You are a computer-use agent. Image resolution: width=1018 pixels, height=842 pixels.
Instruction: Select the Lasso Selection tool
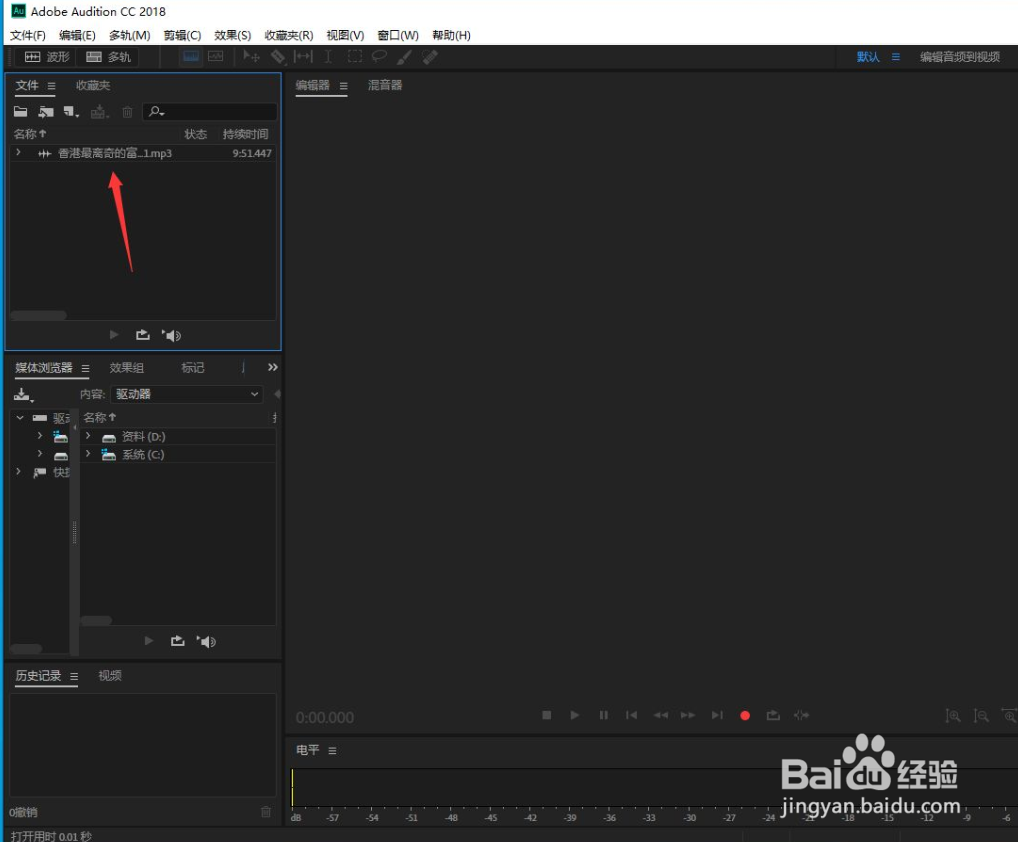[379, 56]
